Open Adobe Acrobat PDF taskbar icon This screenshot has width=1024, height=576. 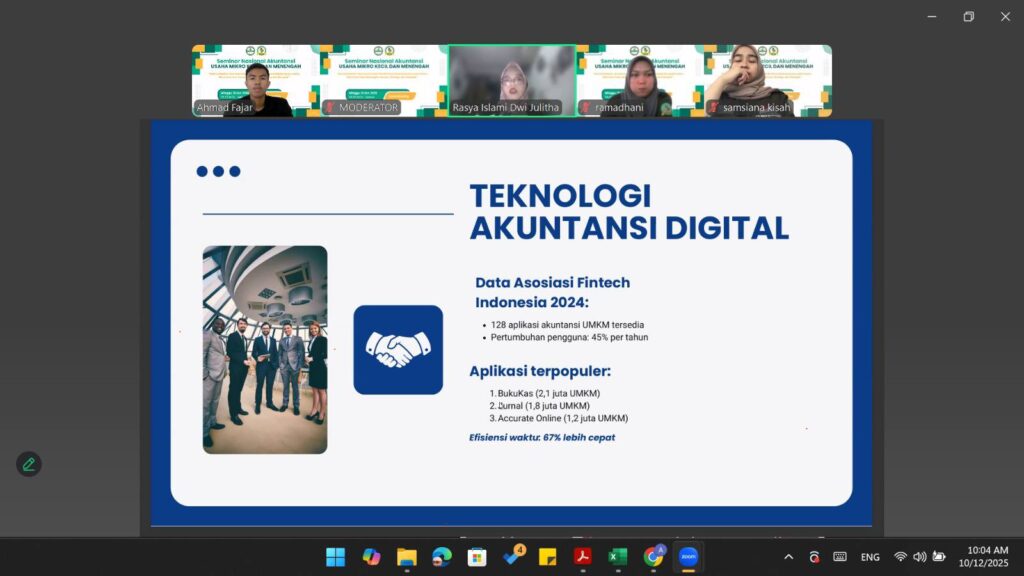(583, 557)
